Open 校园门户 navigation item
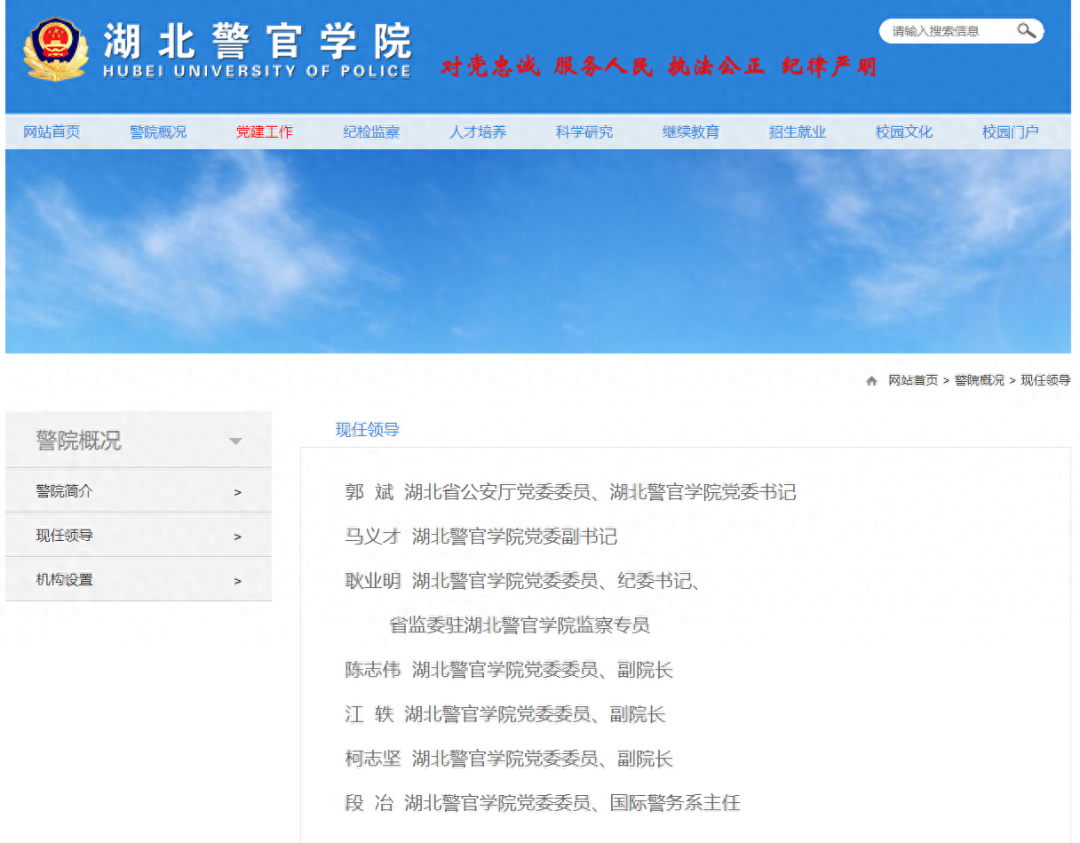This screenshot has width=1080, height=843. [x=1010, y=132]
